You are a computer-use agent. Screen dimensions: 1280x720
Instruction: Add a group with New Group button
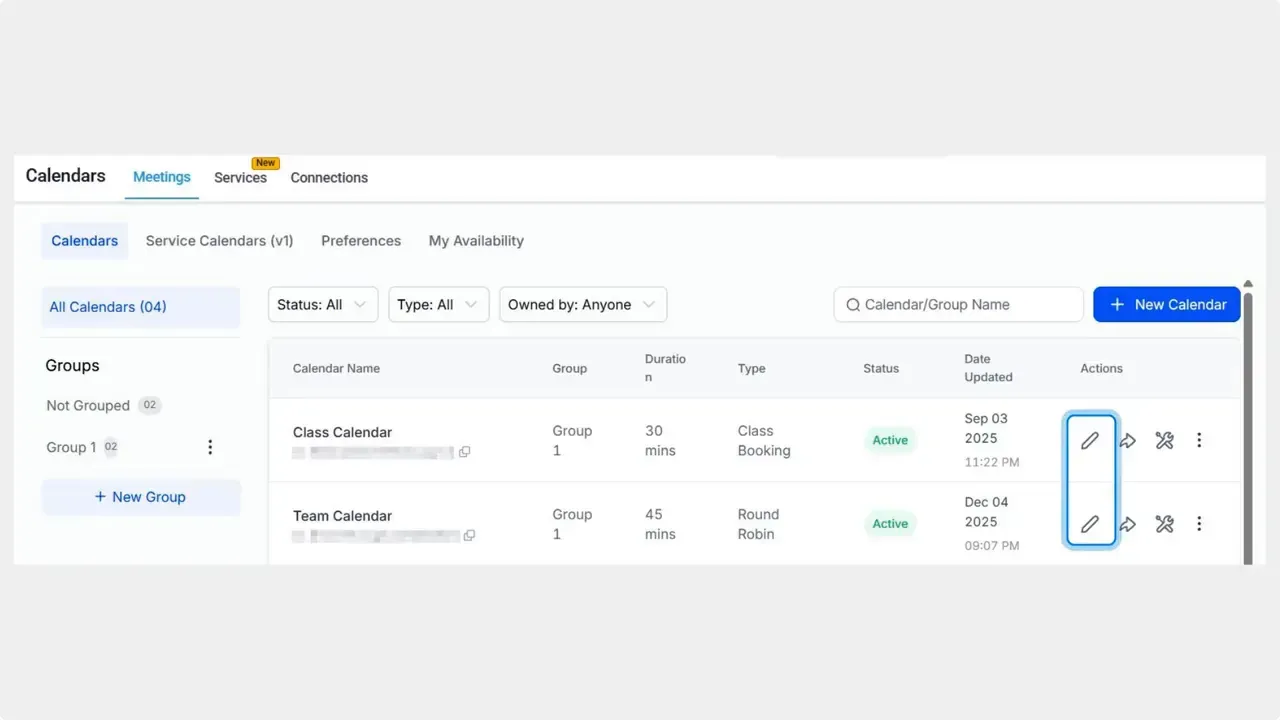tap(141, 497)
